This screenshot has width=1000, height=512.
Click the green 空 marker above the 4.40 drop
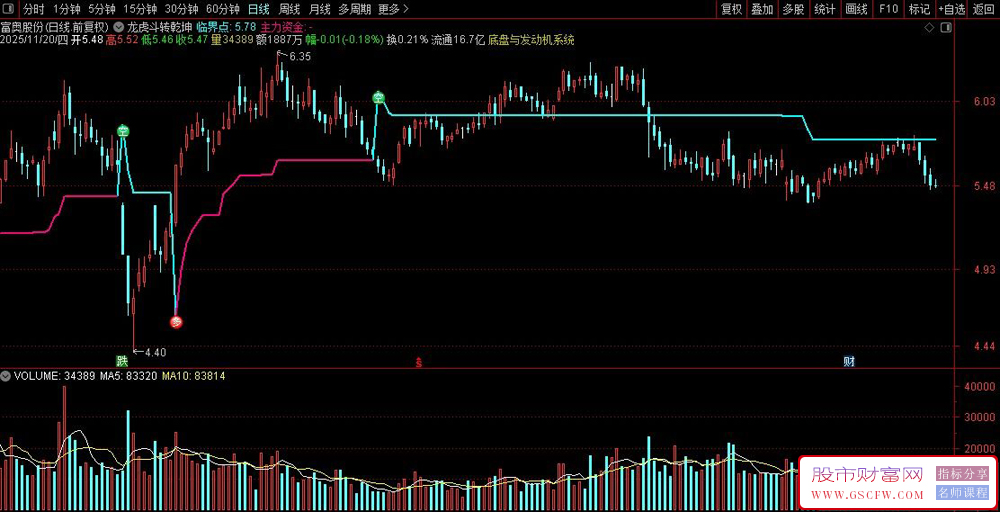pyautogui.click(x=123, y=131)
